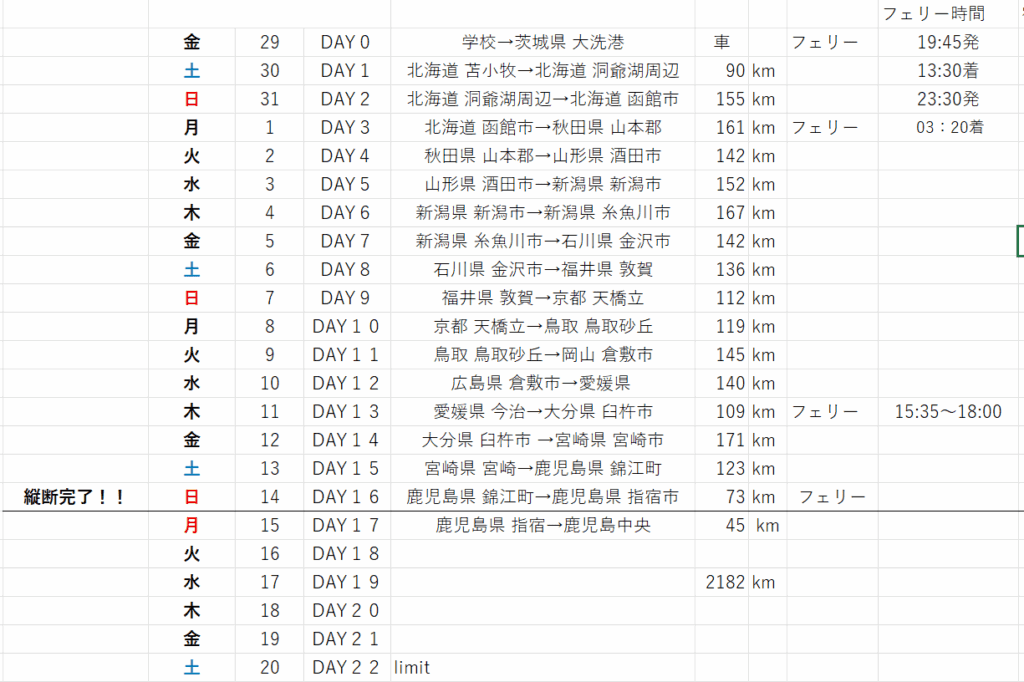Click the 北海道 苫小牧→北海道 洞爺湖周辺 cell

[x=543, y=71]
